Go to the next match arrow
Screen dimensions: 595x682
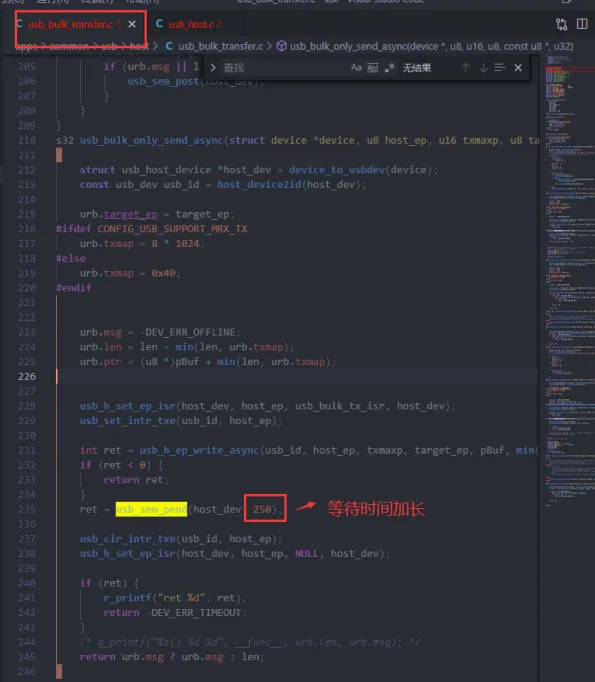pos(483,67)
